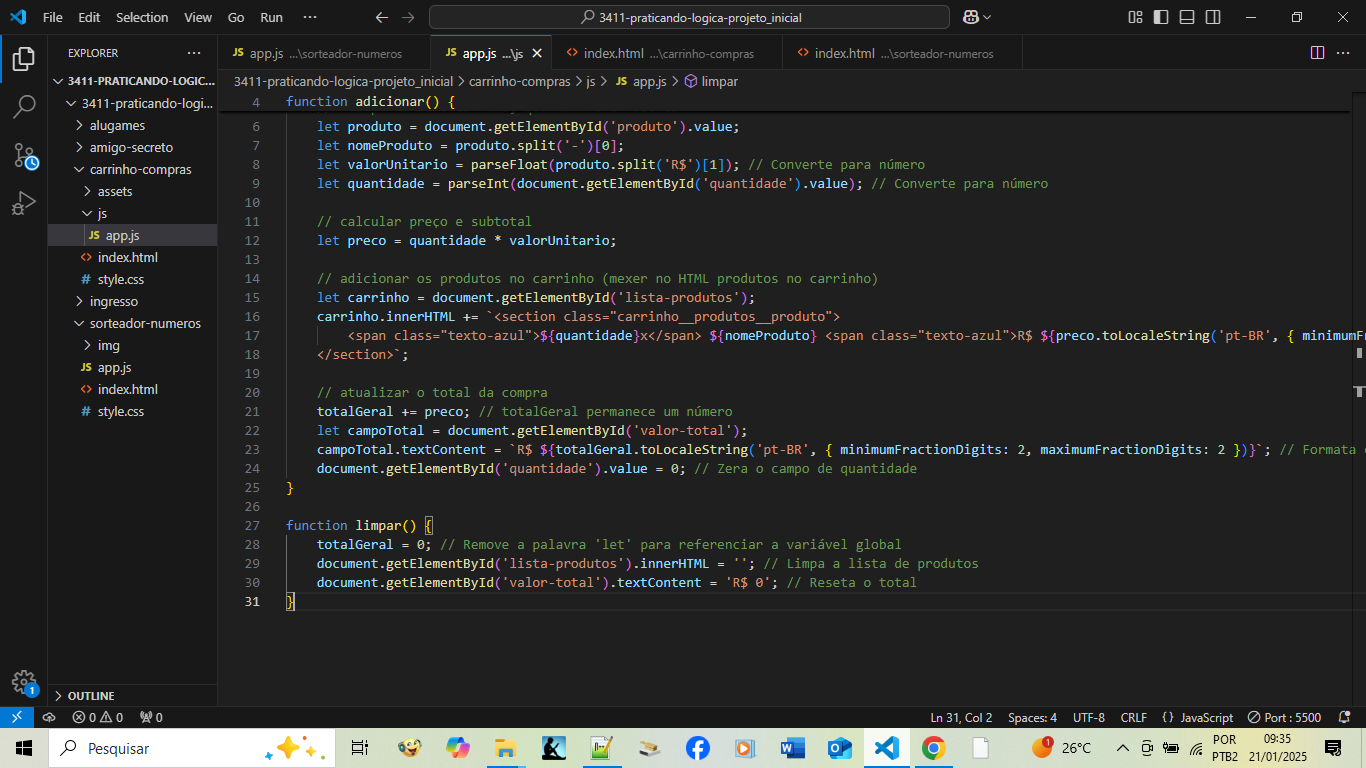Open the Edit menu
Viewport: 1366px width, 768px height.
pos(89,17)
